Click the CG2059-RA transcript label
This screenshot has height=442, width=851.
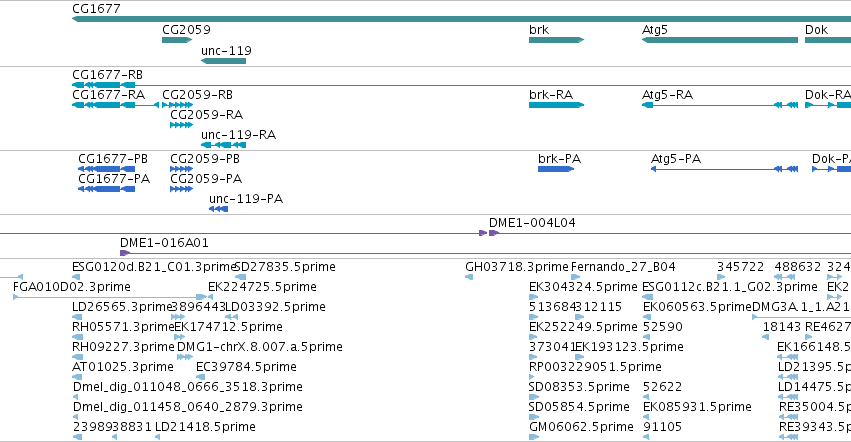tap(206, 115)
